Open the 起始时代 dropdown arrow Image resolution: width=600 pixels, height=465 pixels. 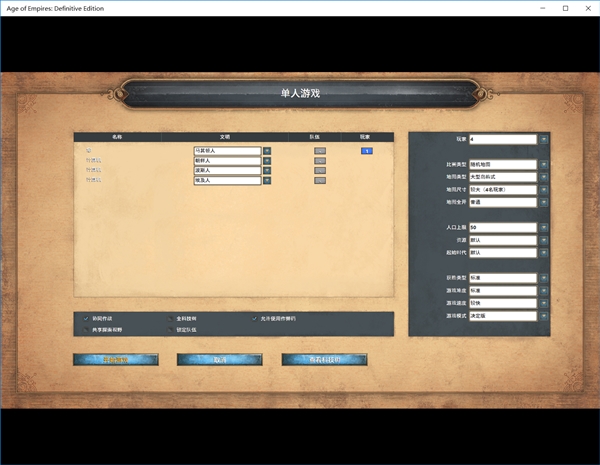(x=544, y=253)
